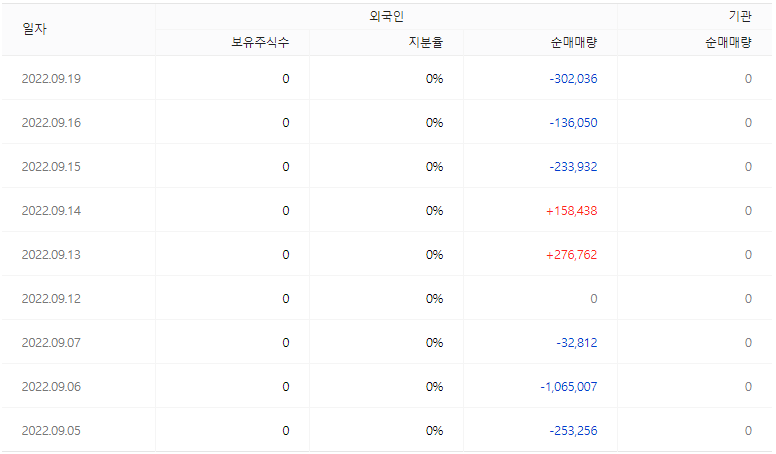Click the net volume -253,256
Viewport: 776px width, 454px height.
[x=574, y=431]
